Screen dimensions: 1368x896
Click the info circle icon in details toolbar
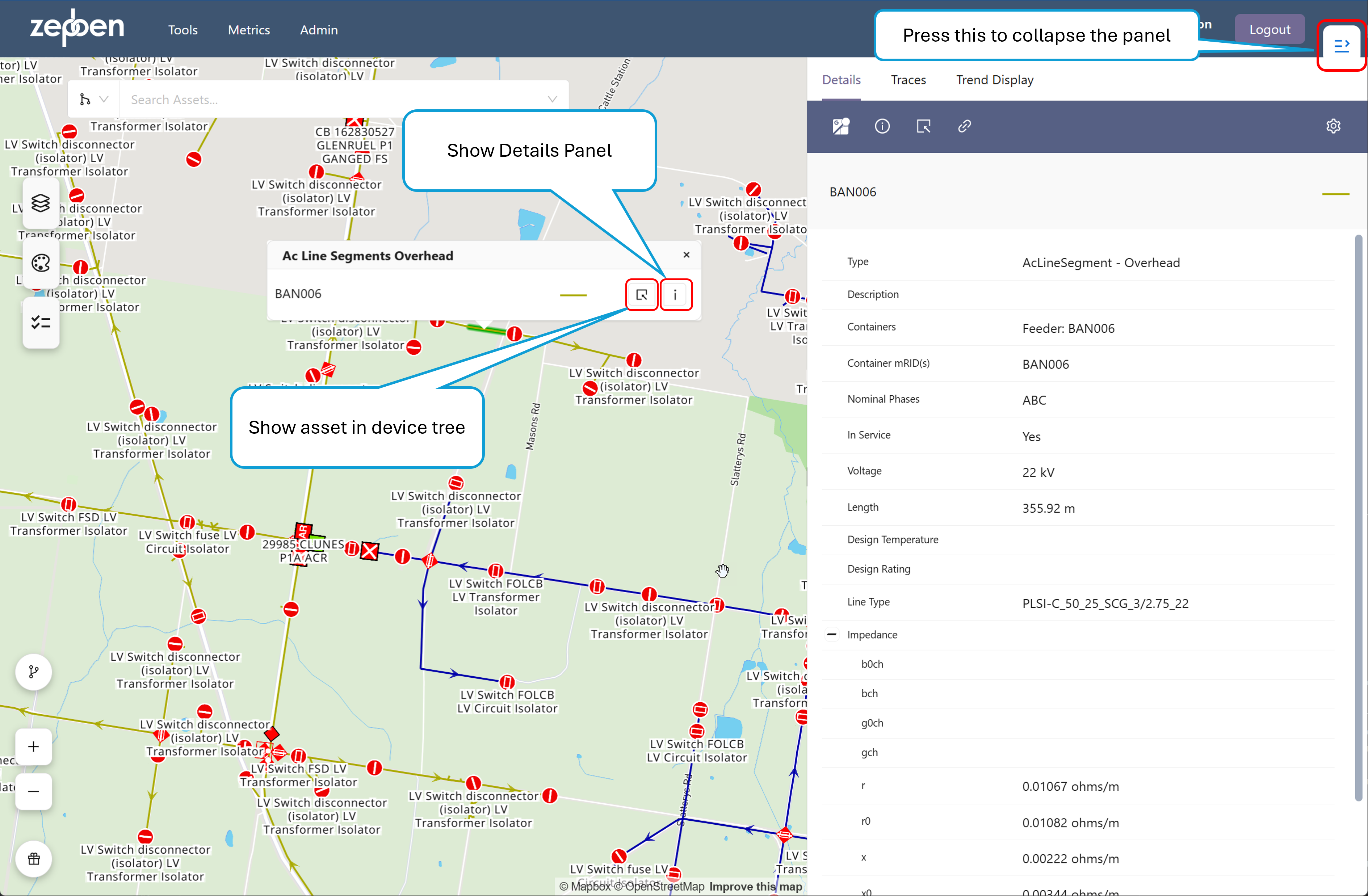(882, 126)
